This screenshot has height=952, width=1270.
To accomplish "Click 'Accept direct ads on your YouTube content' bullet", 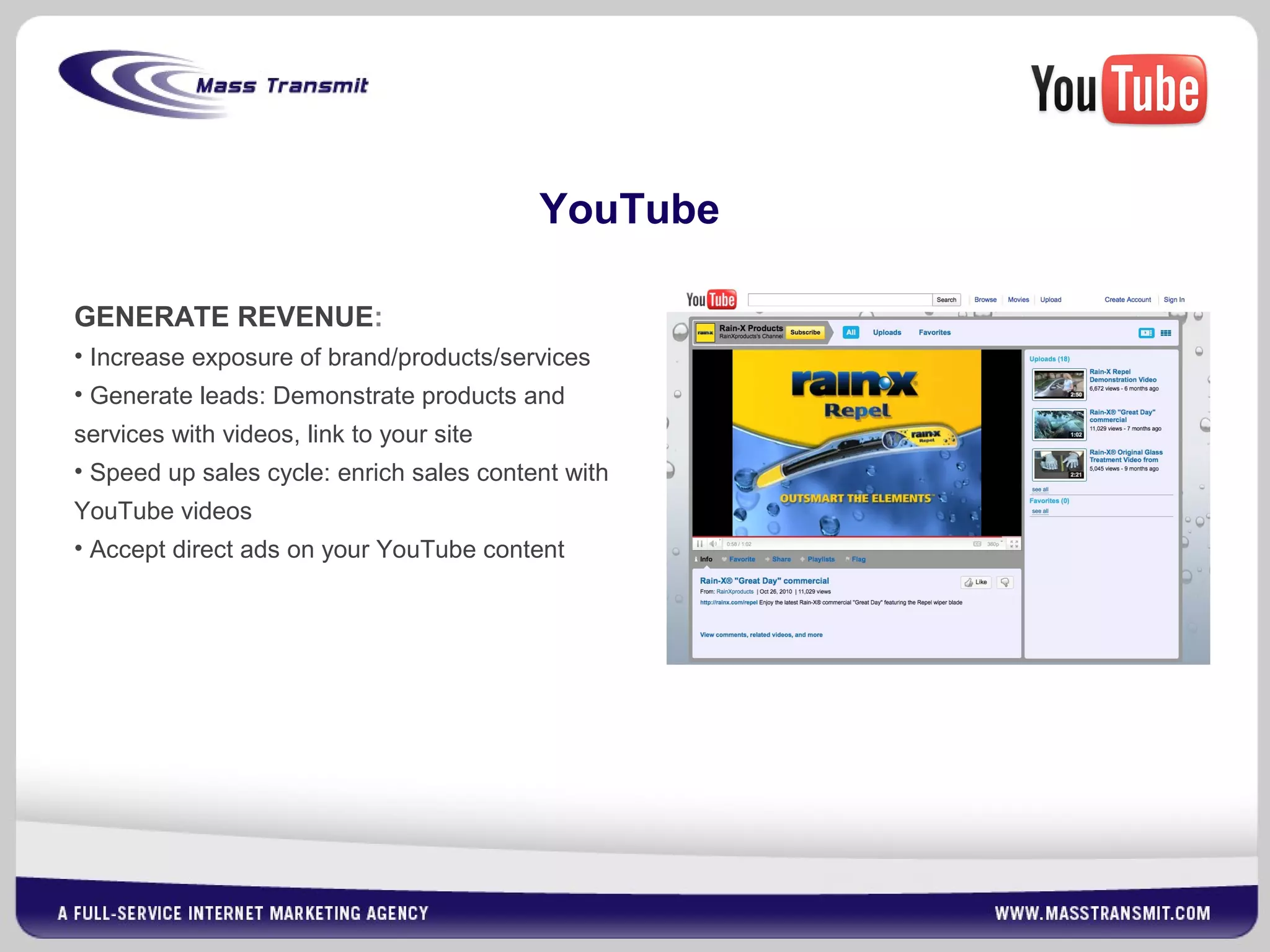I will (319, 549).
